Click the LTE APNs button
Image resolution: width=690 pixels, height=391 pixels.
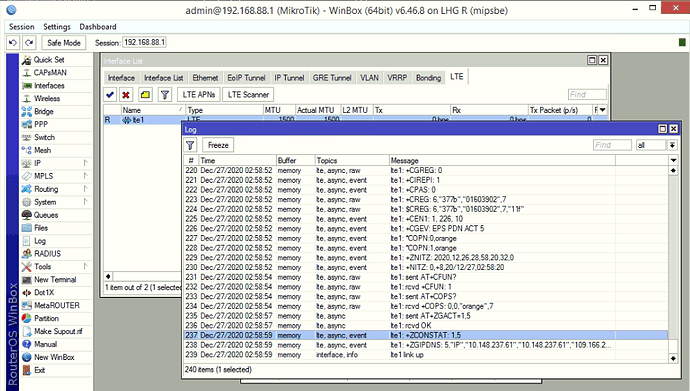pos(199,95)
